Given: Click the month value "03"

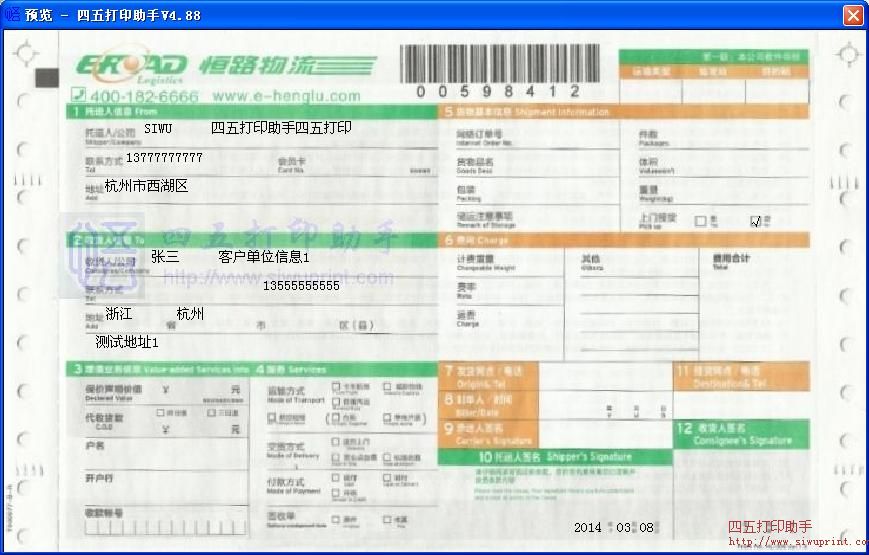Looking at the screenshot, I should tap(623, 528).
